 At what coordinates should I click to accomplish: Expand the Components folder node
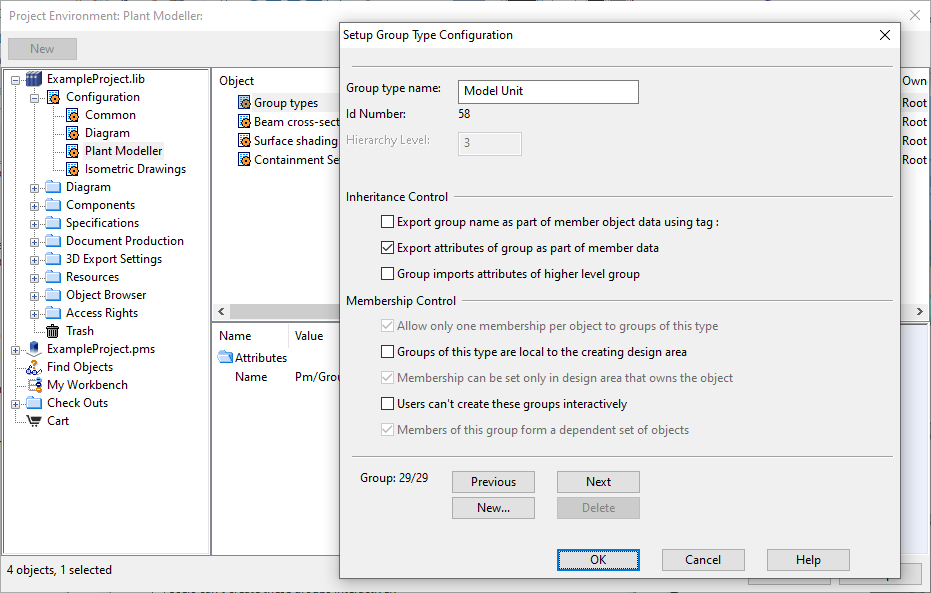click(35, 205)
